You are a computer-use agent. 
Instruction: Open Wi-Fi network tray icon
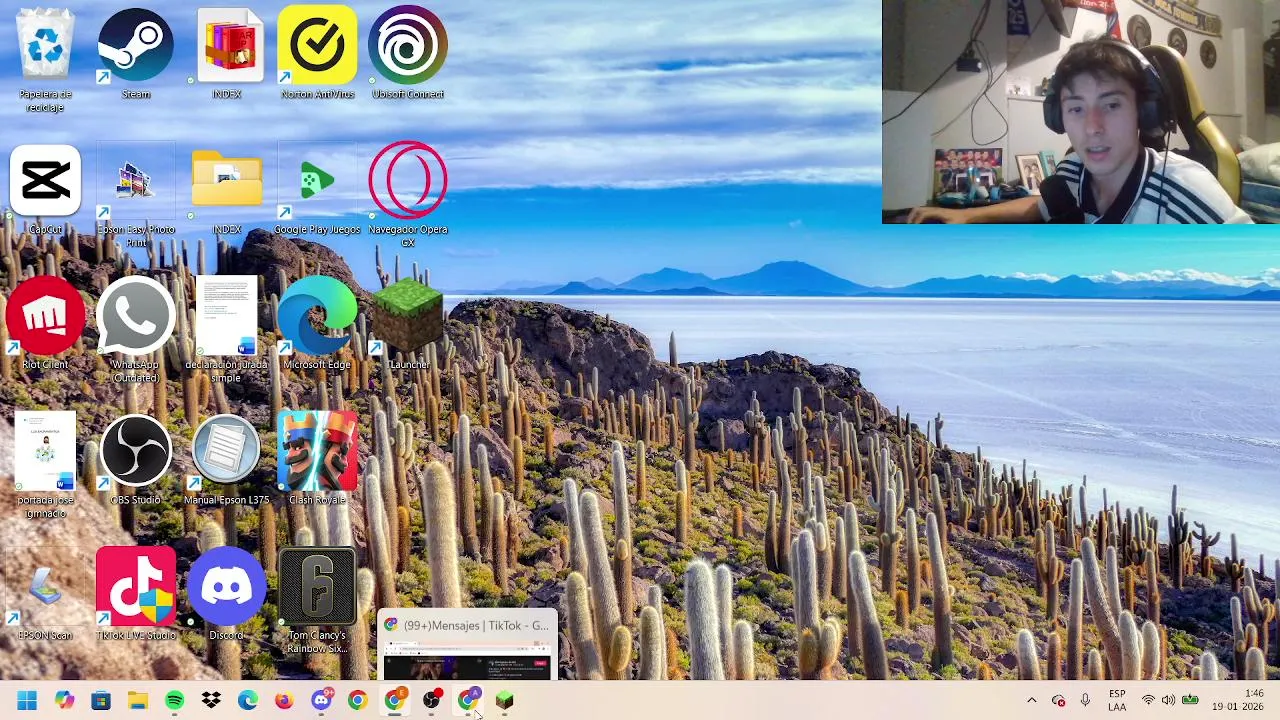point(1148,701)
